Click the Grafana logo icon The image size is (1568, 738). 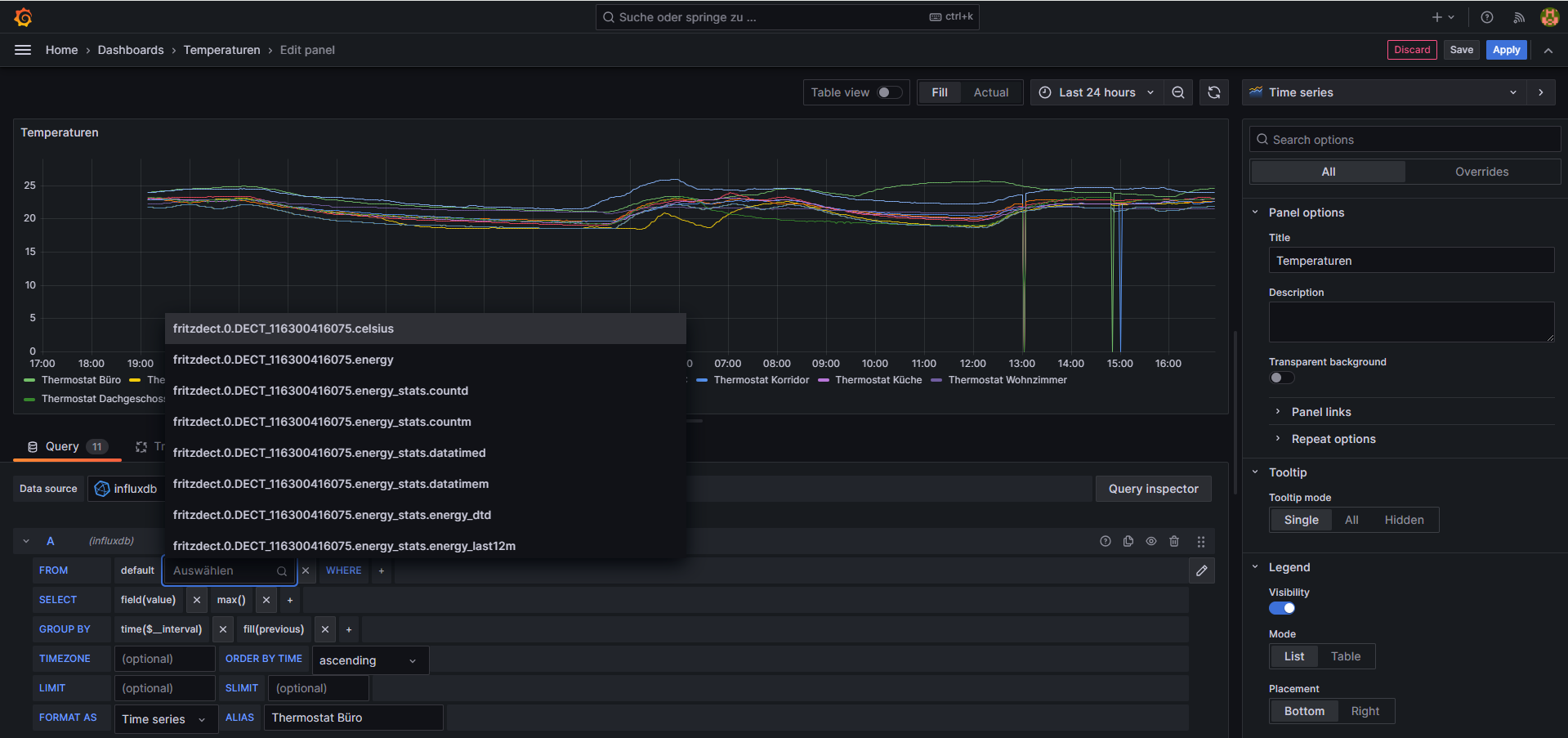click(x=24, y=17)
